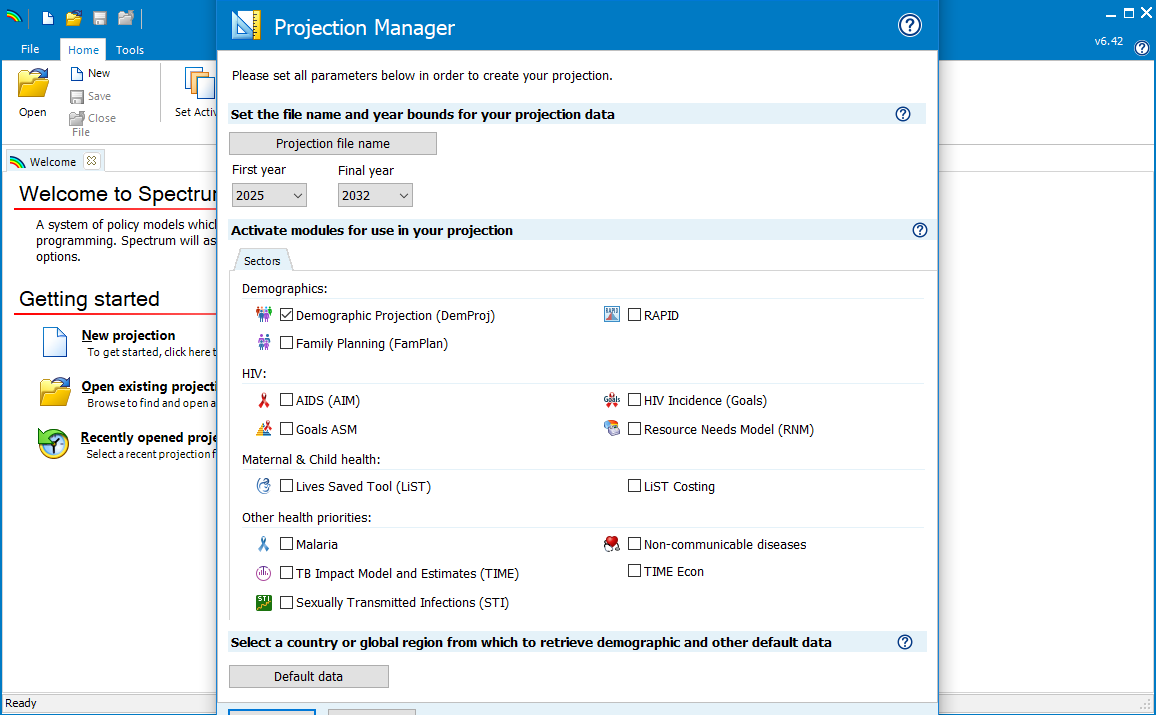Check the Lives Saved Tool (LiST) checkbox

tap(286, 486)
